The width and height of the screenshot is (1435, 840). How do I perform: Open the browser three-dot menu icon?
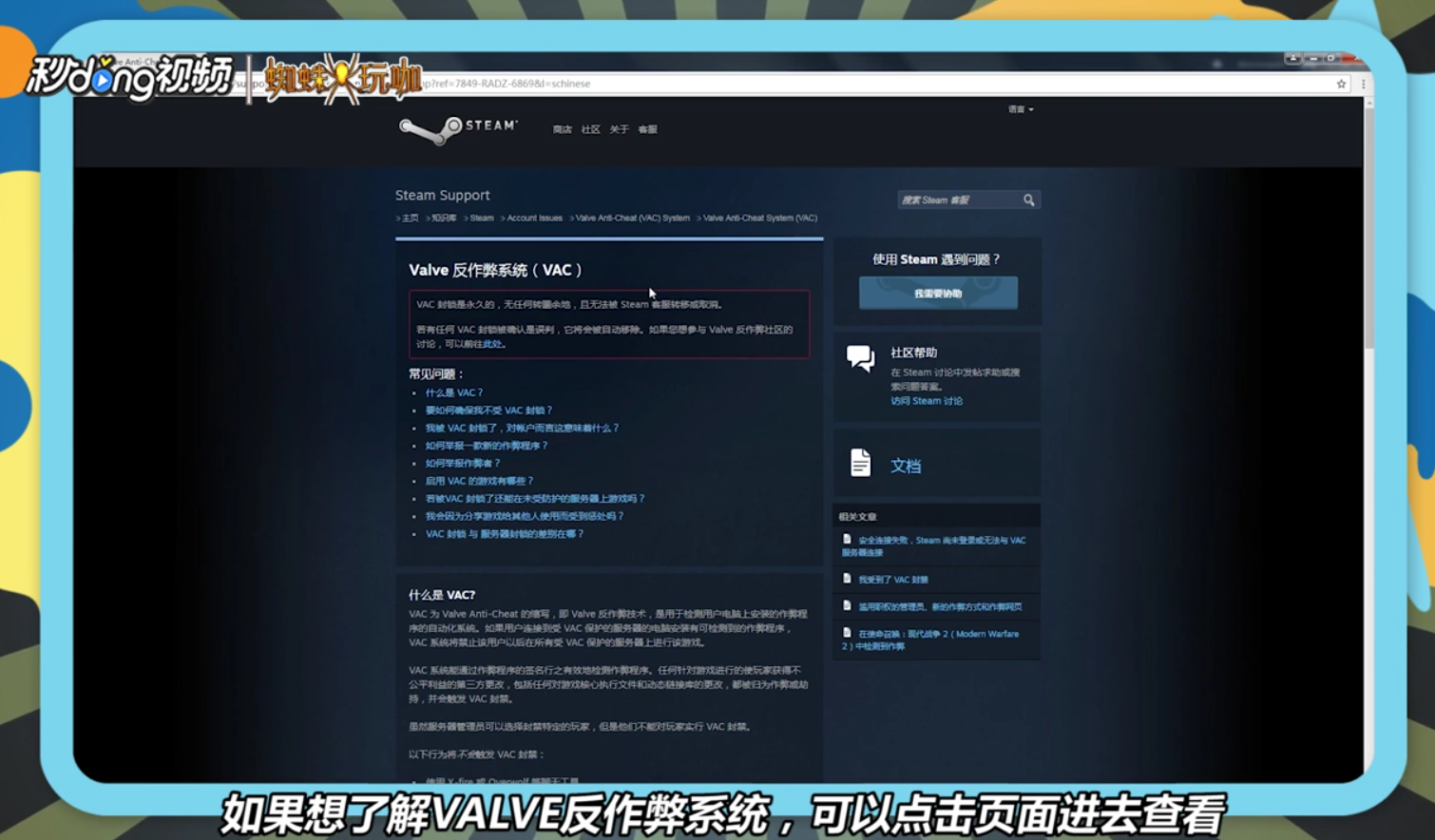[x=1363, y=84]
